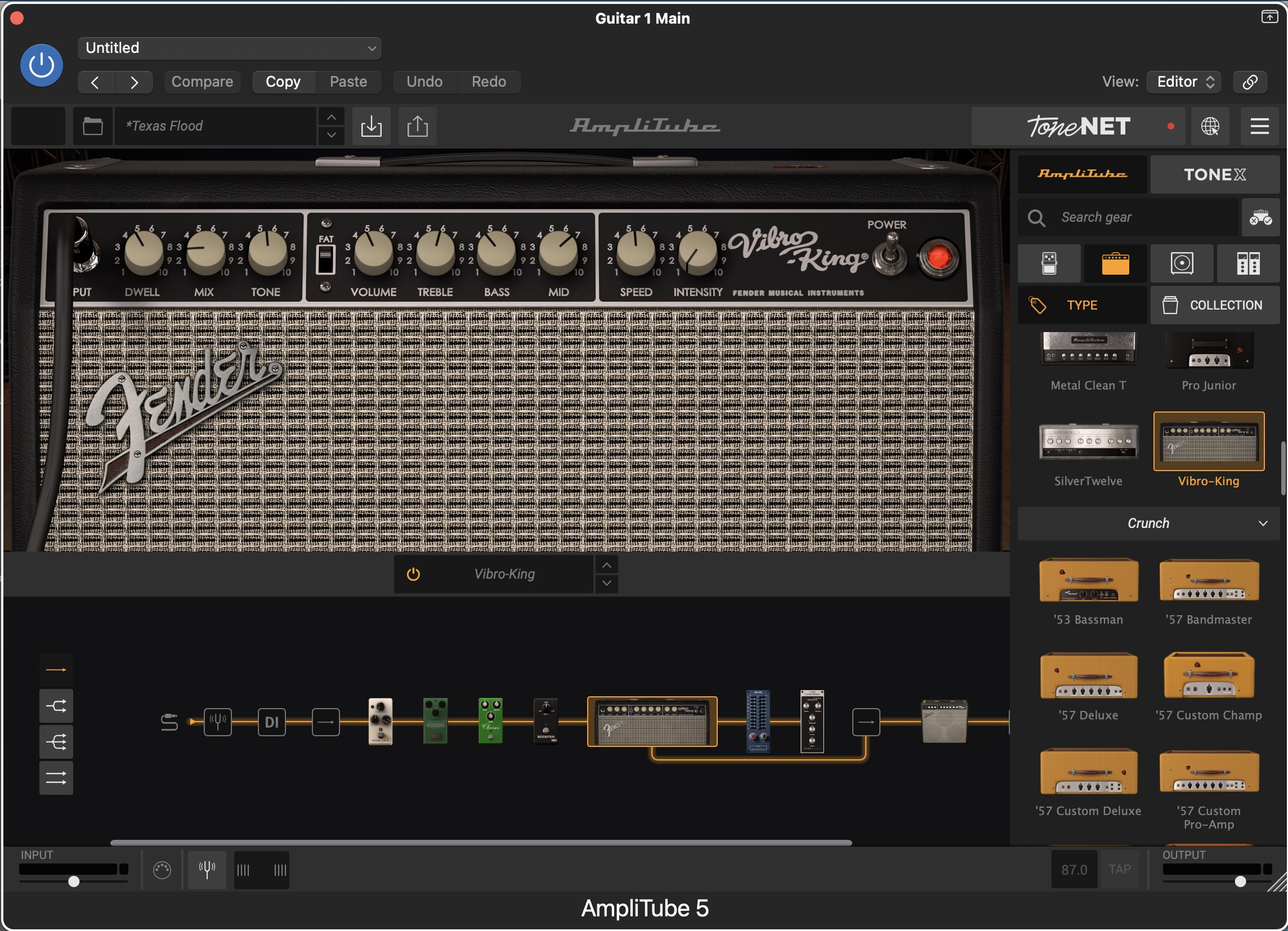Toggle the ToneNET red status indicator
This screenshot has width=1288, height=931.
1170,127
